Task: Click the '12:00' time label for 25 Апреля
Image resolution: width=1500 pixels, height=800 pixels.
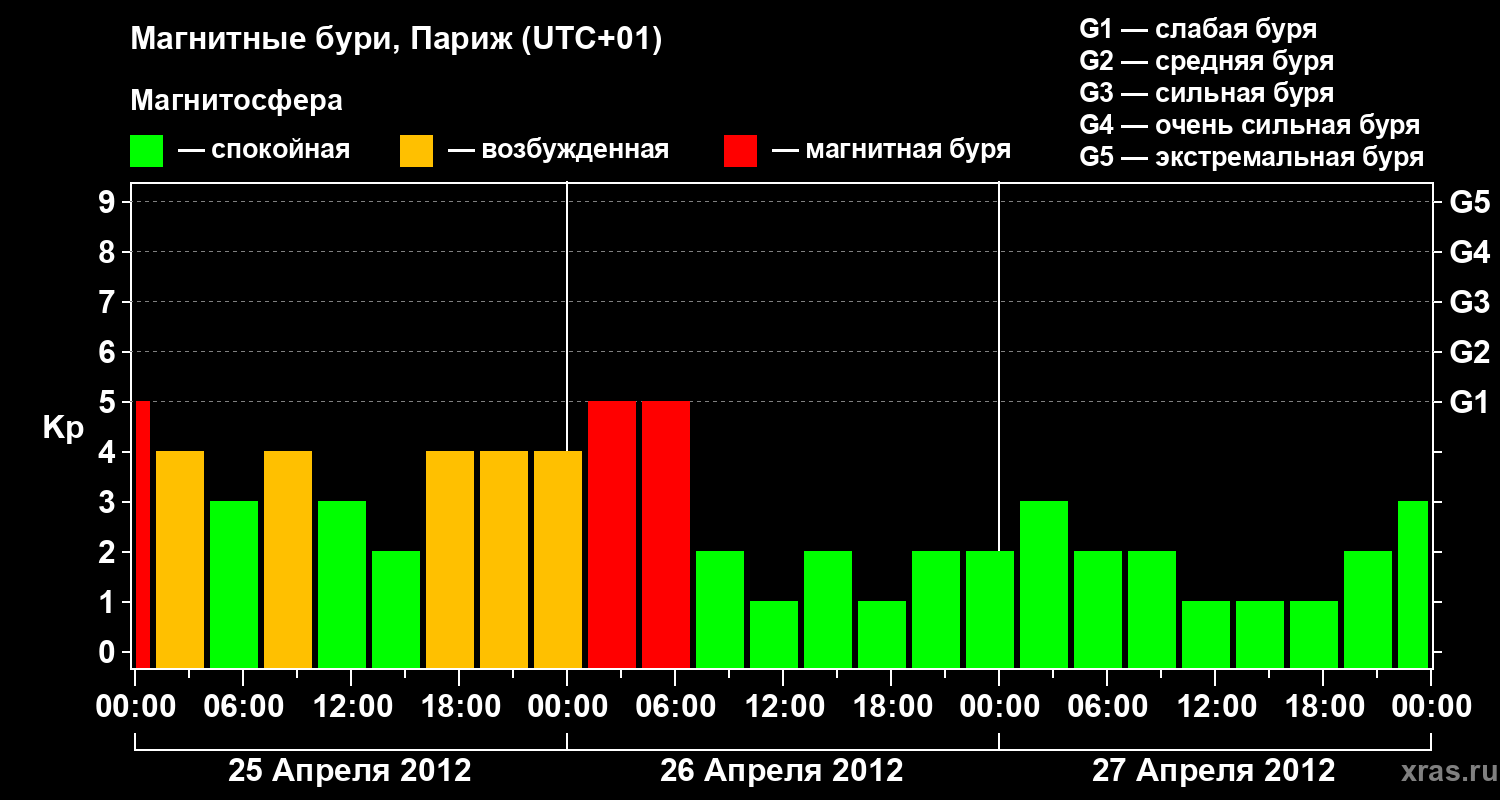Action: [351, 707]
